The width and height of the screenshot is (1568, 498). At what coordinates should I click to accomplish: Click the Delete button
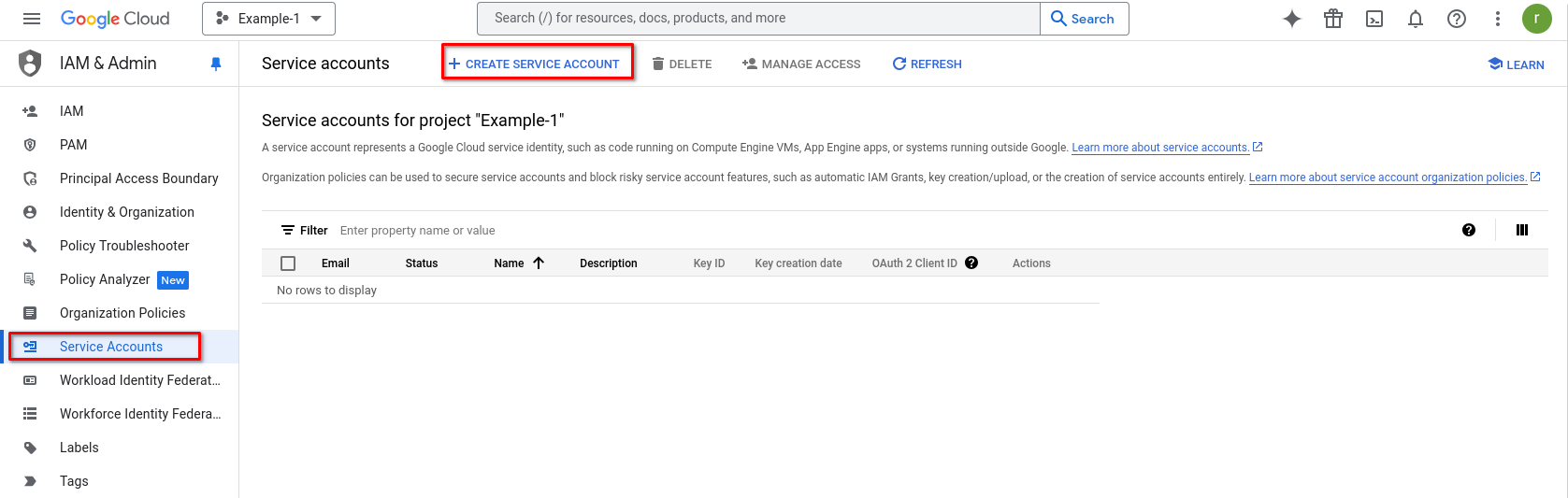682,64
